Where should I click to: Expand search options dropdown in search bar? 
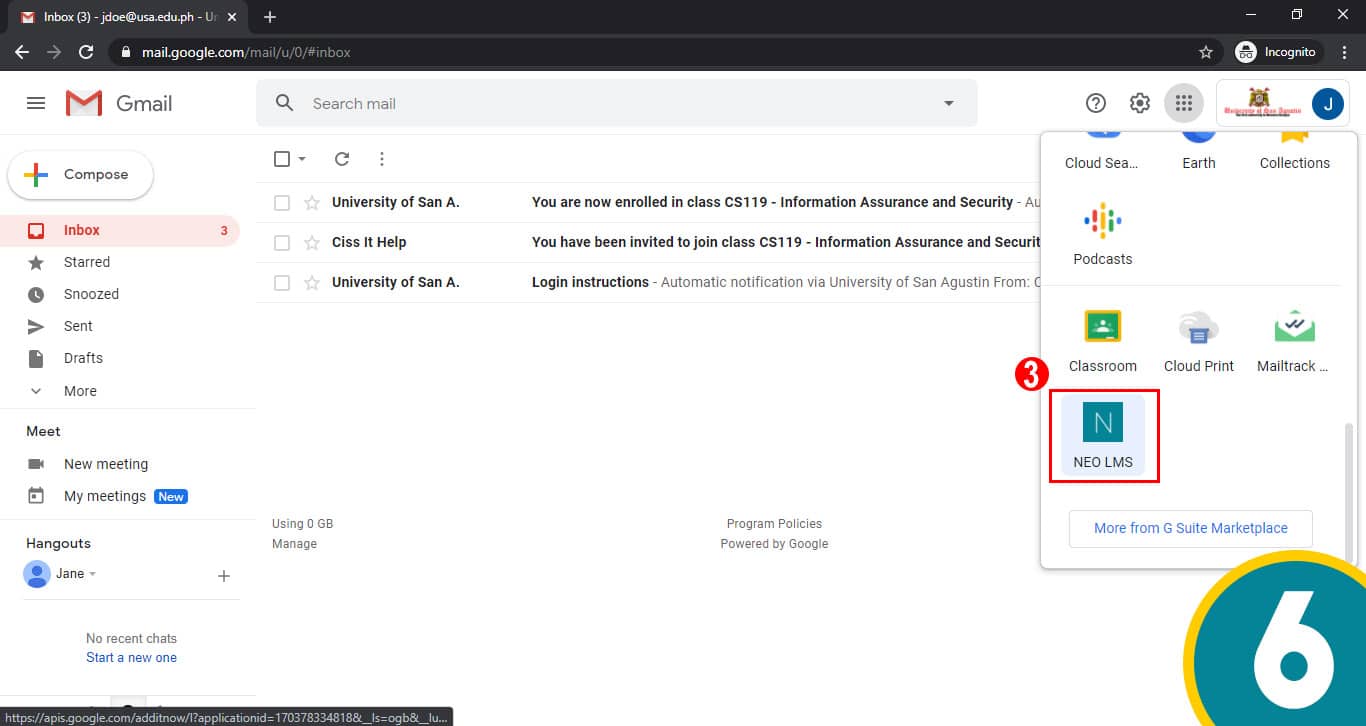[948, 103]
